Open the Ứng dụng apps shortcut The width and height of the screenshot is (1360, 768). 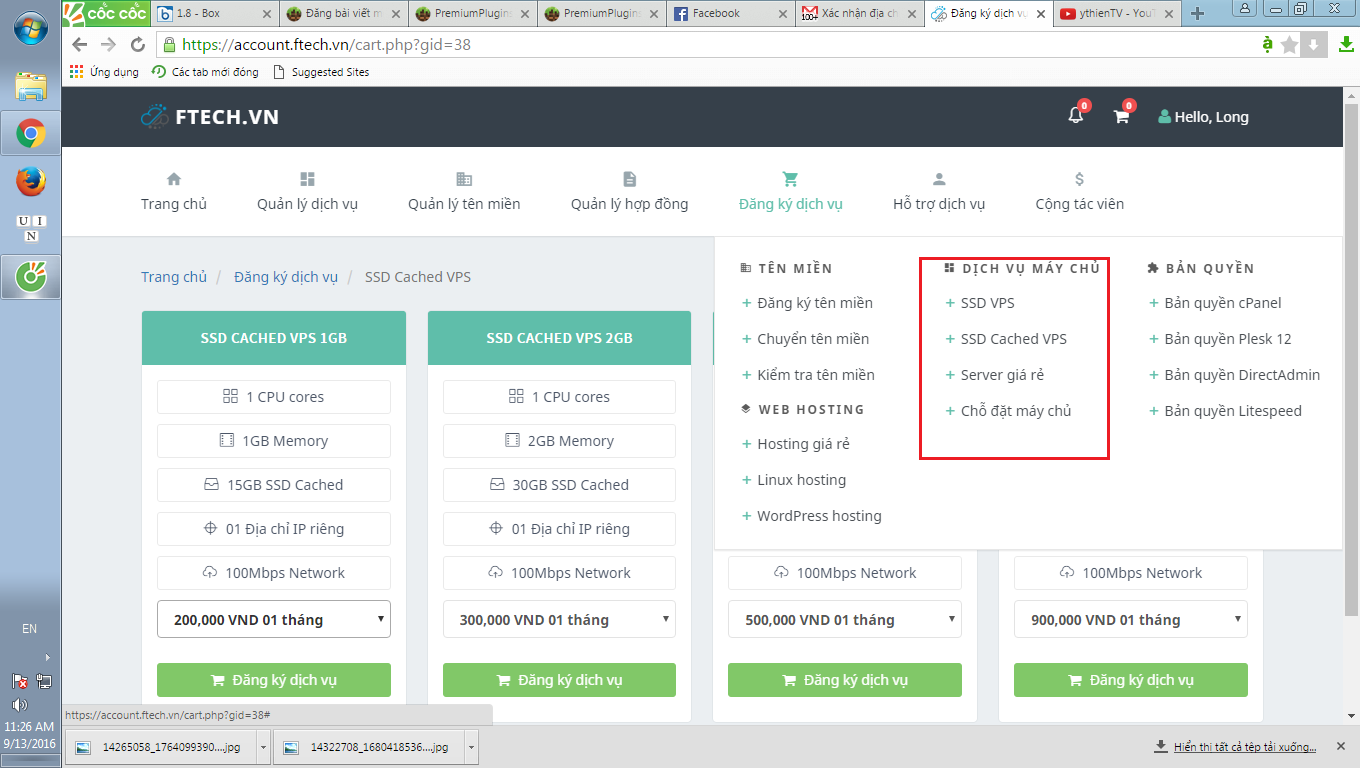(104, 72)
